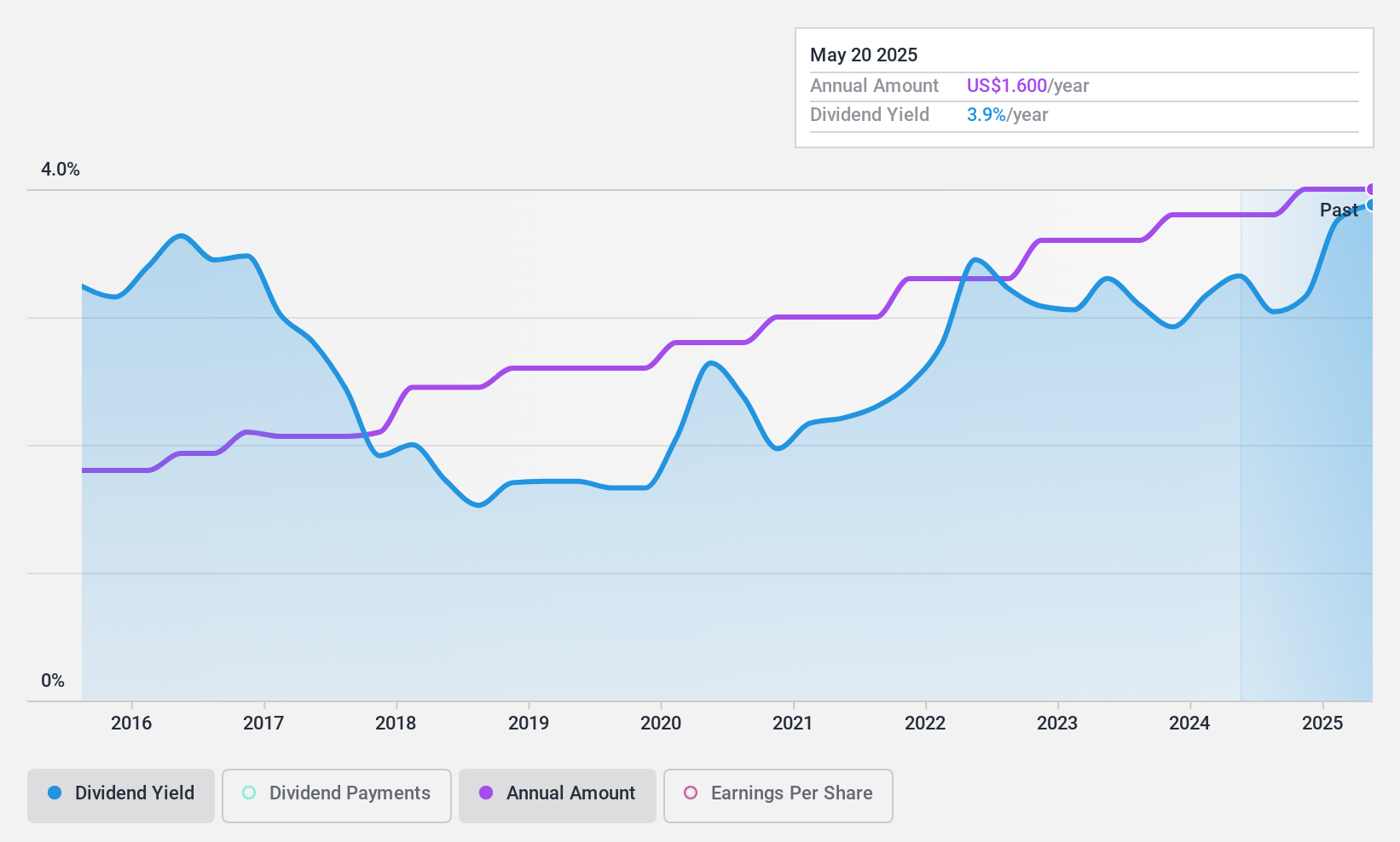The image size is (1400, 842).
Task: Click the 0% y-axis label
Action: coord(53,681)
